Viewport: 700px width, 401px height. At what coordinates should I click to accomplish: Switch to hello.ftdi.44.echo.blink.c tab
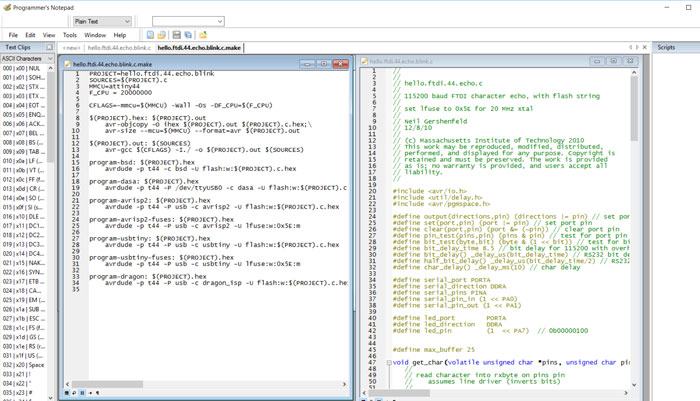pyautogui.click(x=119, y=47)
